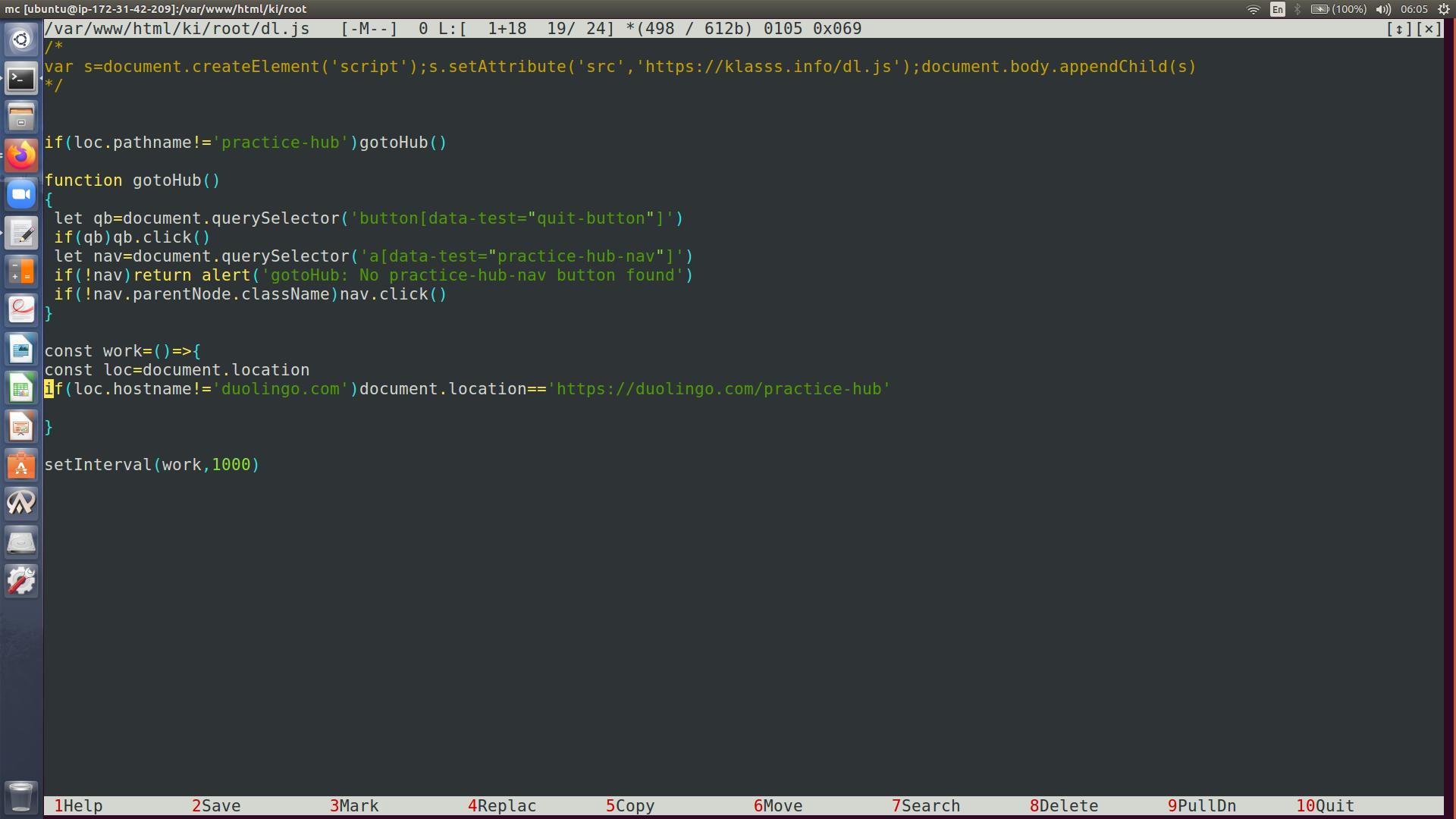Click the 4Replac function key
Viewport: 1456px width, 819px height.
pyautogui.click(x=502, y=805)
